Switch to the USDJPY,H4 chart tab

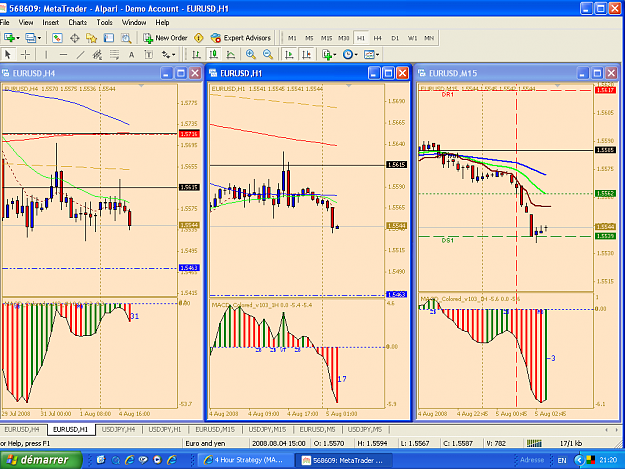[x=118, y=429]
